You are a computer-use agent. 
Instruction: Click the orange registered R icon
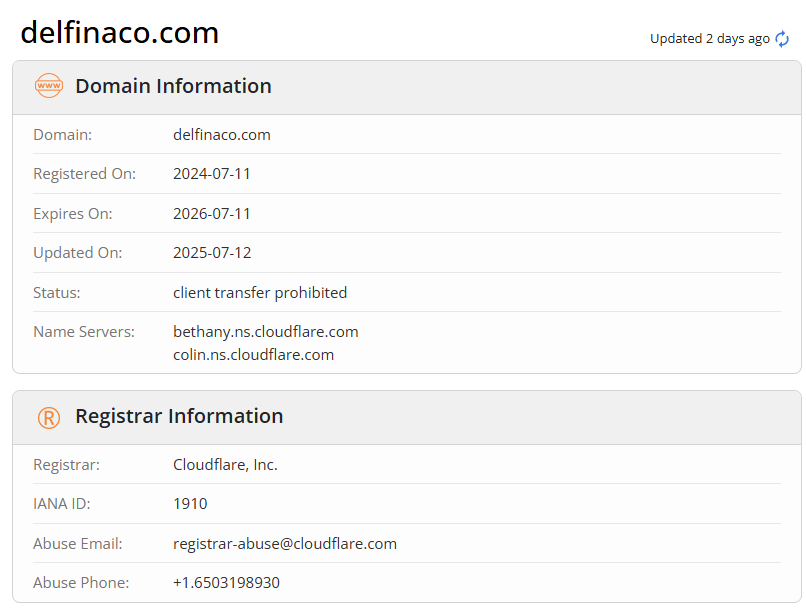pos(49,418)
